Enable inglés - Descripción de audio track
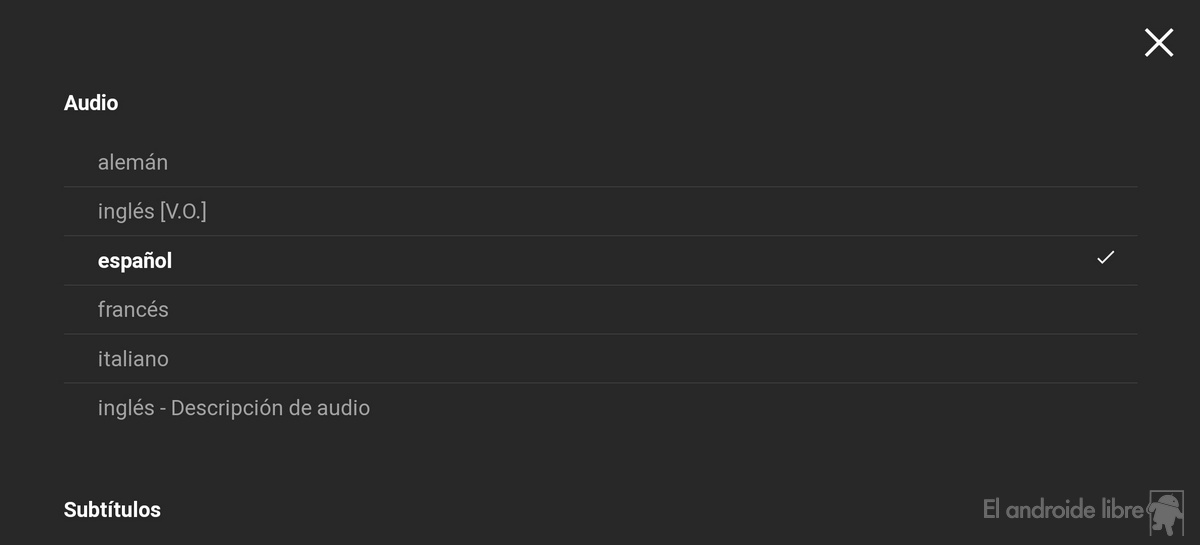This screenshot has height=545, width=1200. coord(600,407)
